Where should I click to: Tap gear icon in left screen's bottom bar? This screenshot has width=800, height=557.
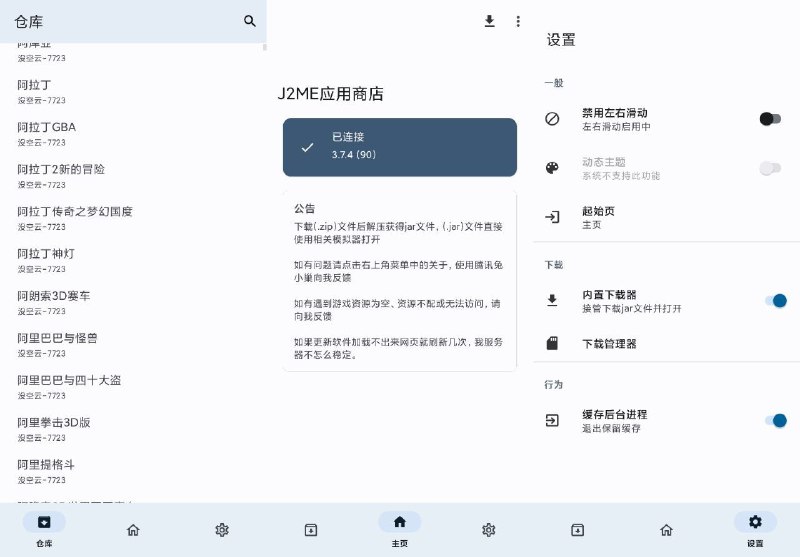pos(222,529)
